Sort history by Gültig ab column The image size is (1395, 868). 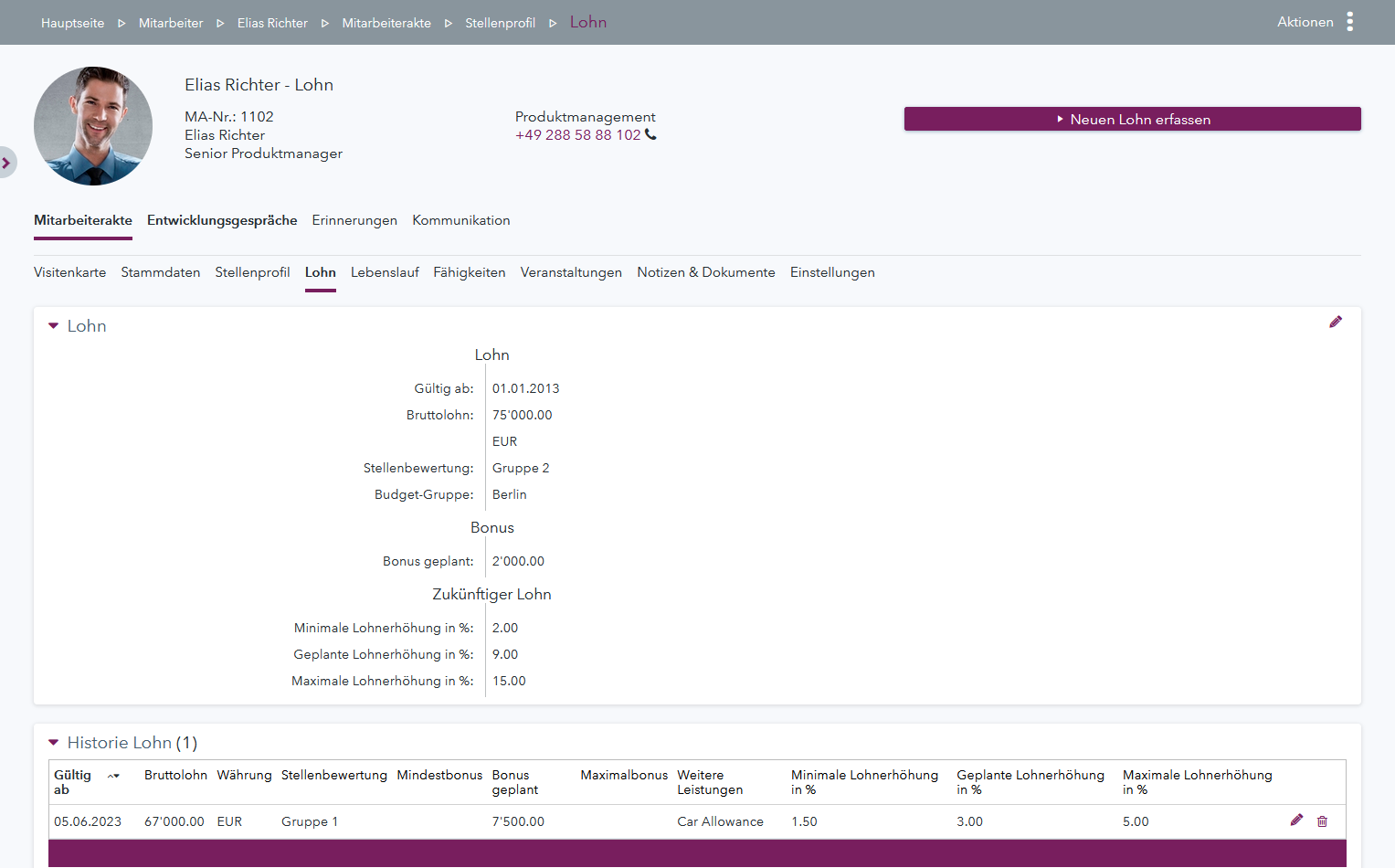point(113,776)
